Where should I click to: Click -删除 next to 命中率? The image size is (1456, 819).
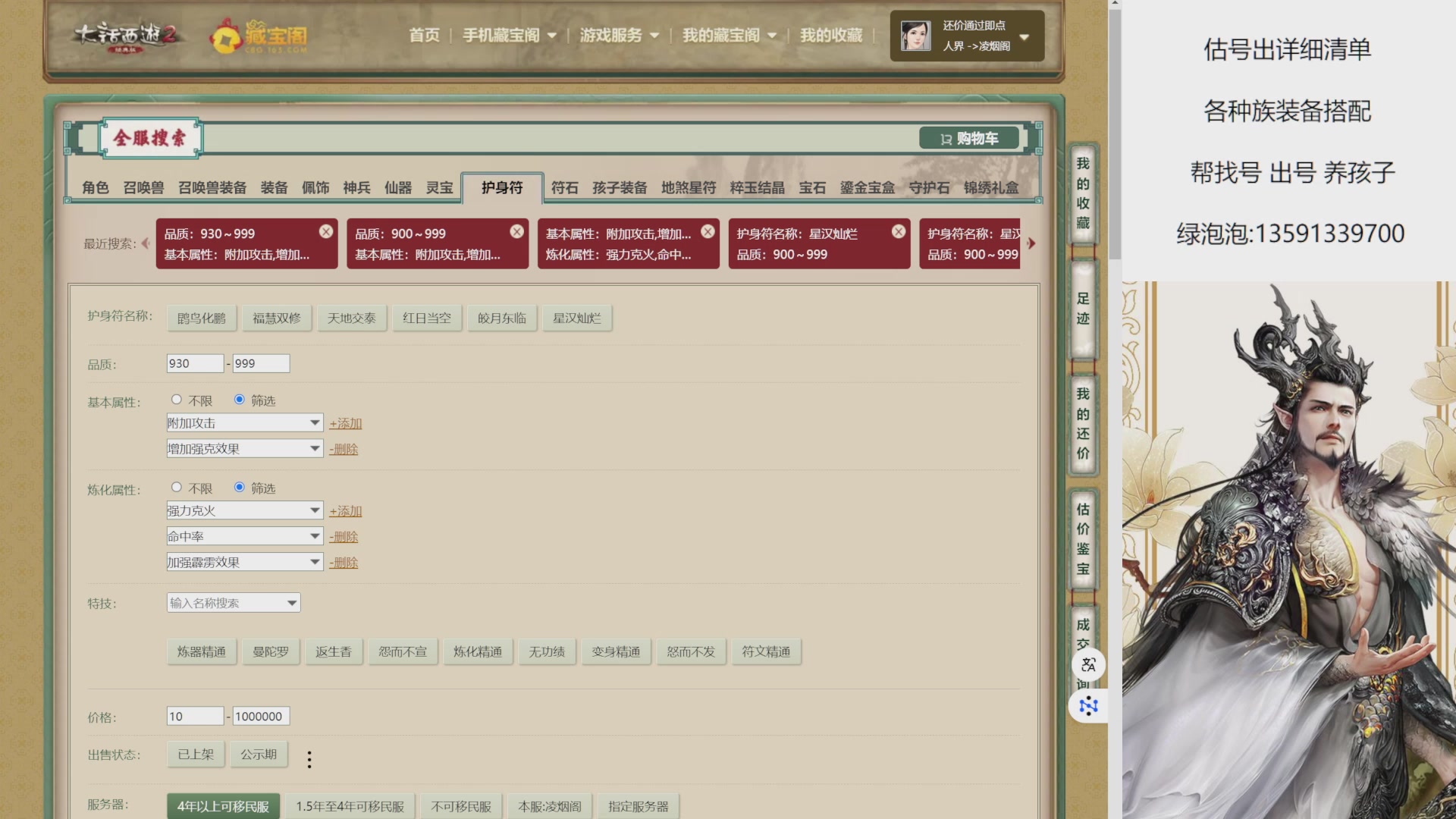click(344, 537)
